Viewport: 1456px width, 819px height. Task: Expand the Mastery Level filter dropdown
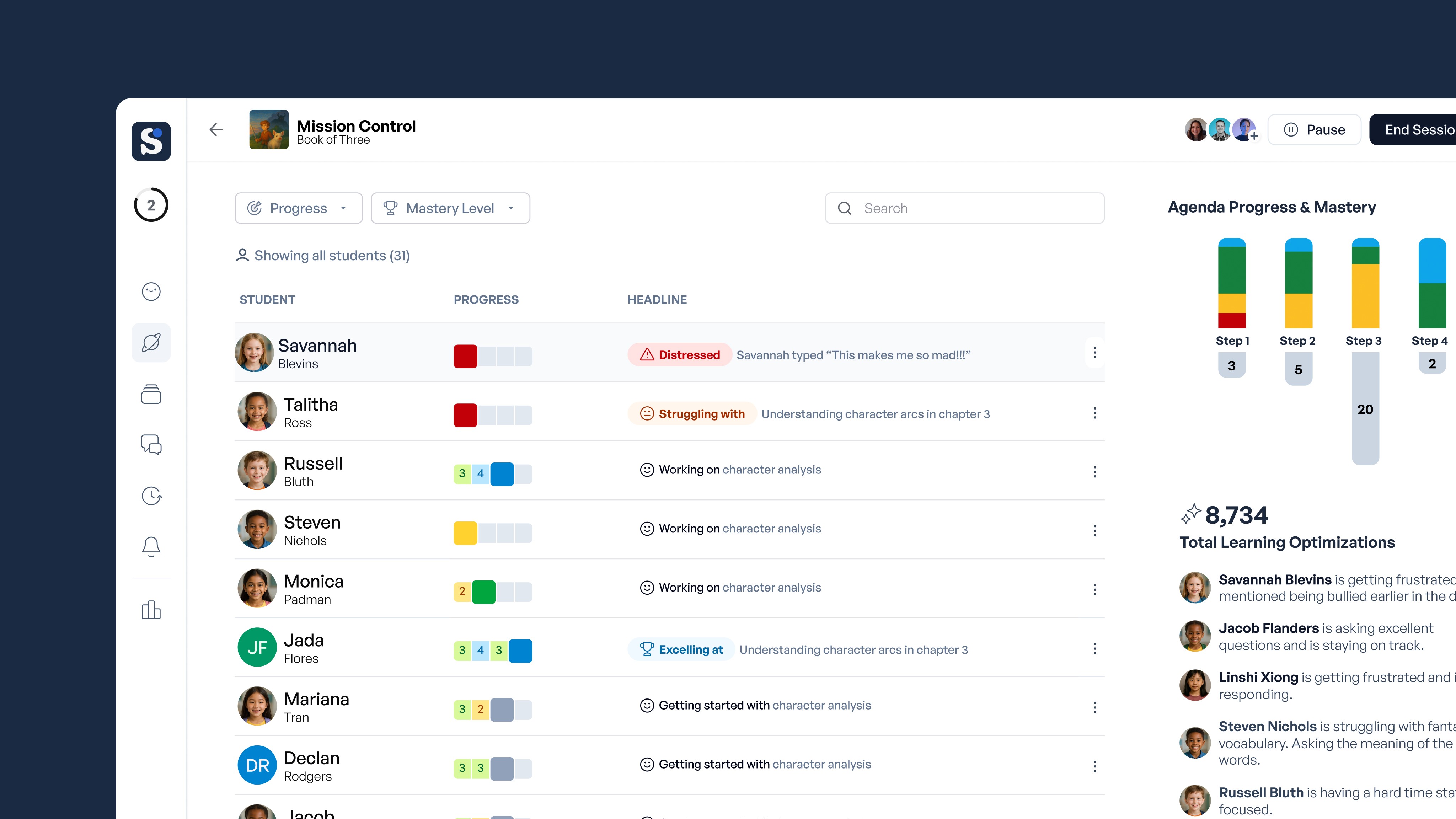450,208
